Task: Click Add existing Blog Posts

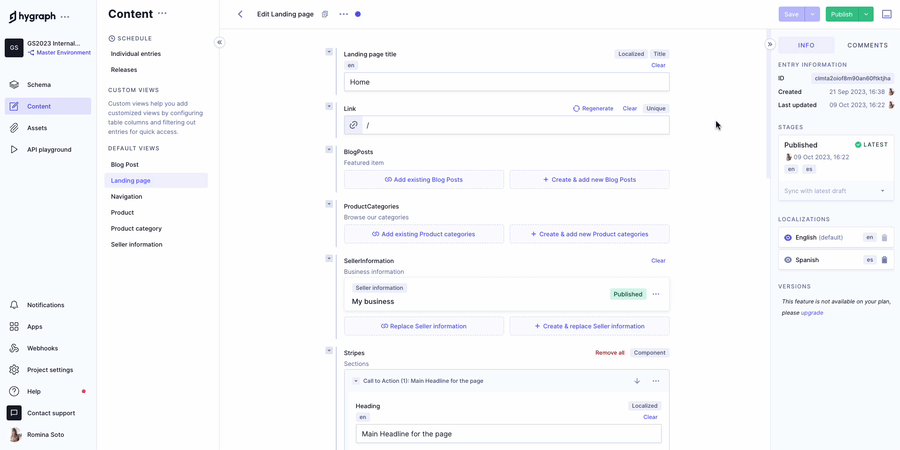Action: pos(424,180)
